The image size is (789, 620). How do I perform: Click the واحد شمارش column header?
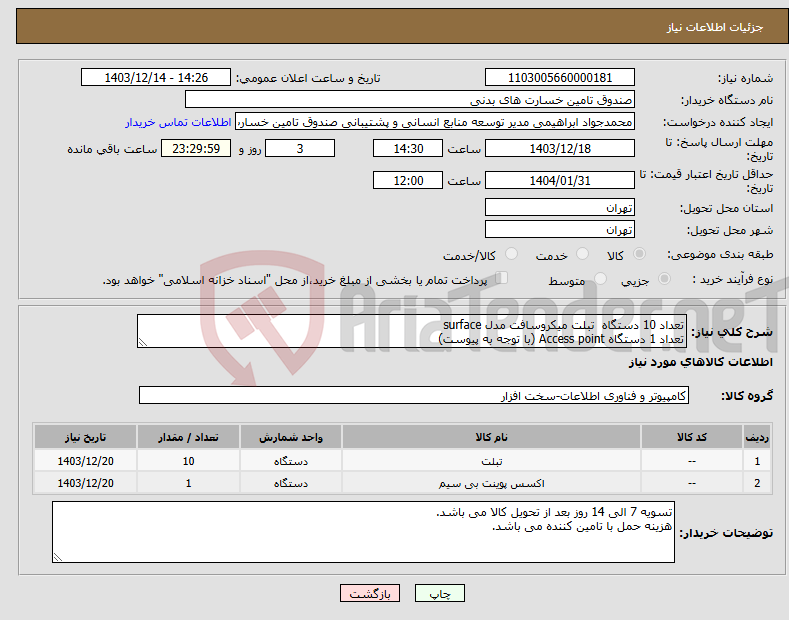[x=291, y=437]
